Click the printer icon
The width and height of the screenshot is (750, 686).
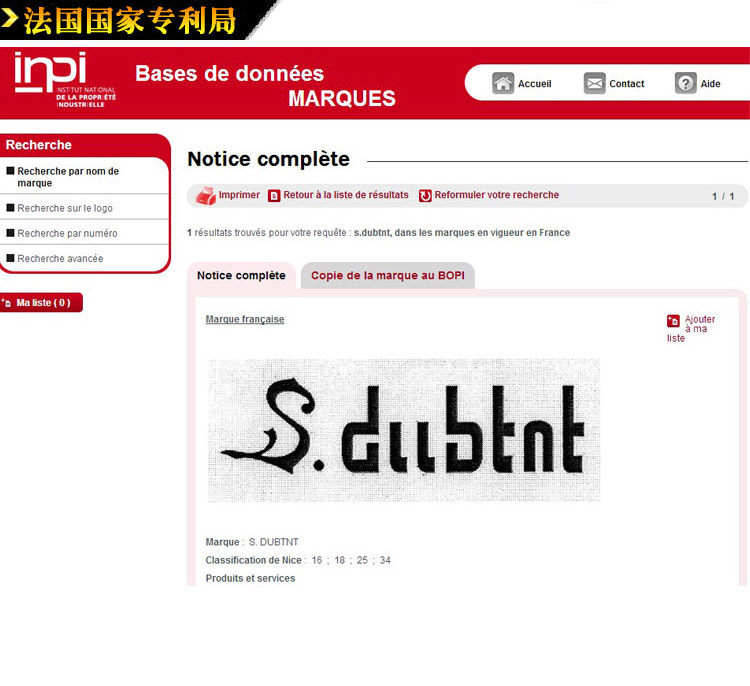point(206,196)
